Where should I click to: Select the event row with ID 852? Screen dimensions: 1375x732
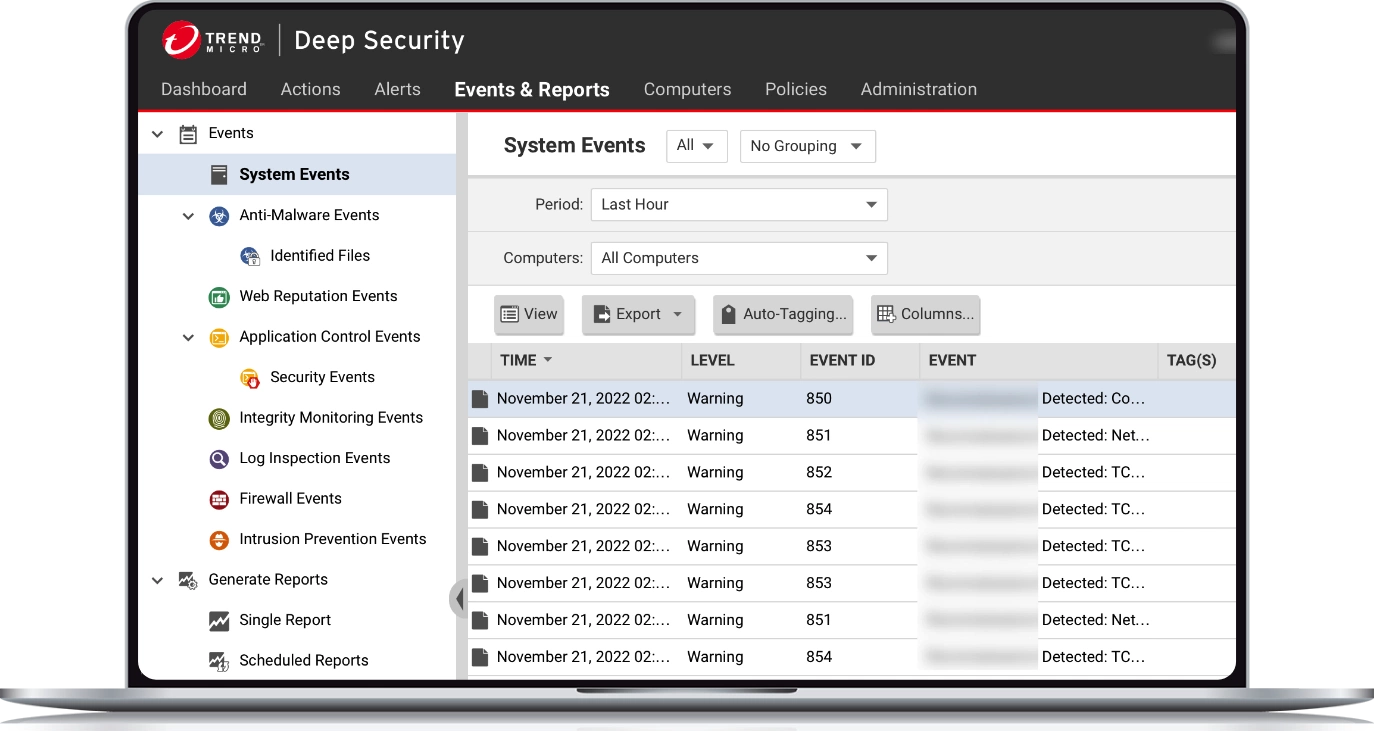(818, 472)
